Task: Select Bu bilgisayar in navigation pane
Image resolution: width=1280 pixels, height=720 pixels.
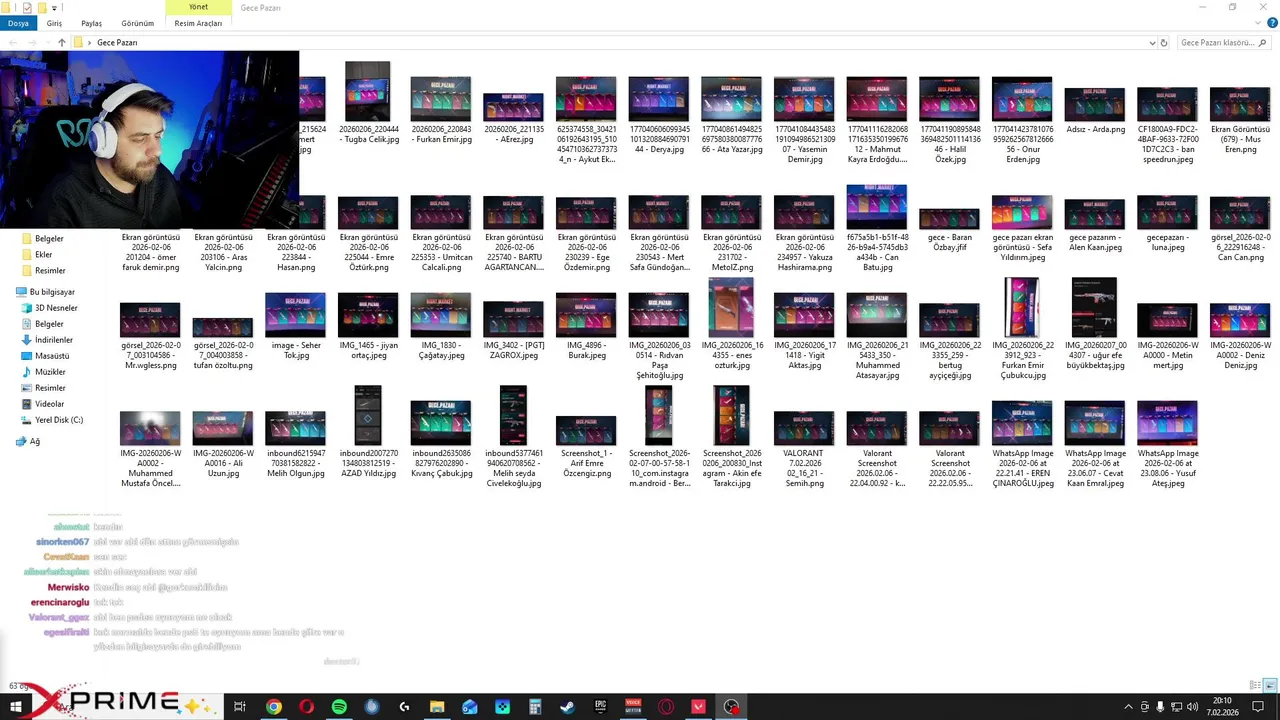Action: click(52, 292)
